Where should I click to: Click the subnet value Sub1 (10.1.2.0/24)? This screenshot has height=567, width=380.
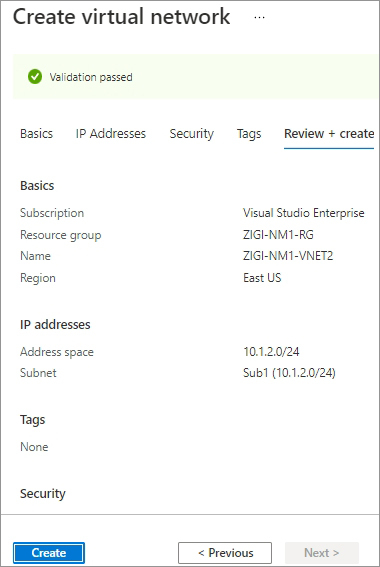(289, 373)
